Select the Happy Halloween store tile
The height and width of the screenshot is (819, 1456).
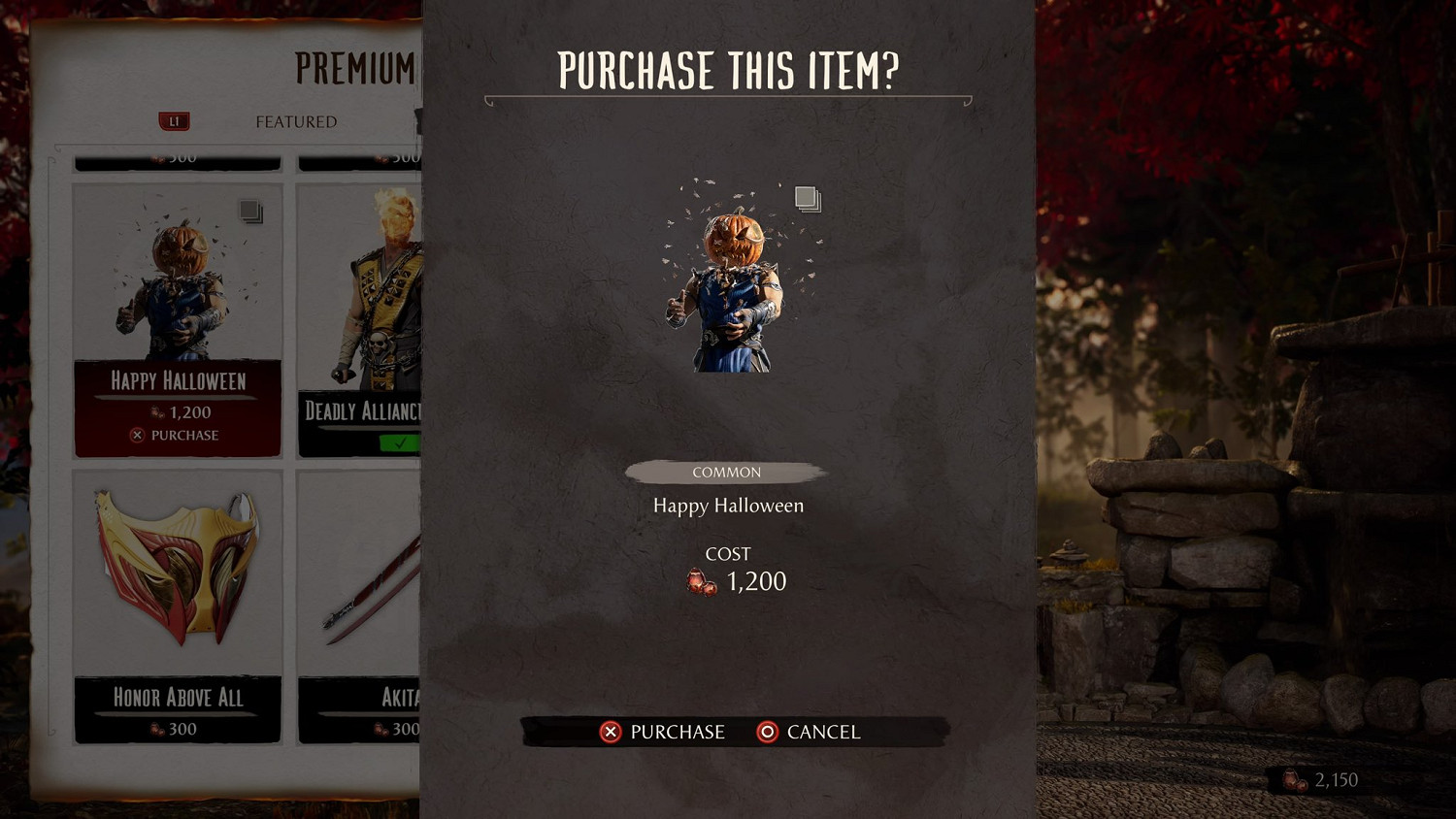(178, 320)
